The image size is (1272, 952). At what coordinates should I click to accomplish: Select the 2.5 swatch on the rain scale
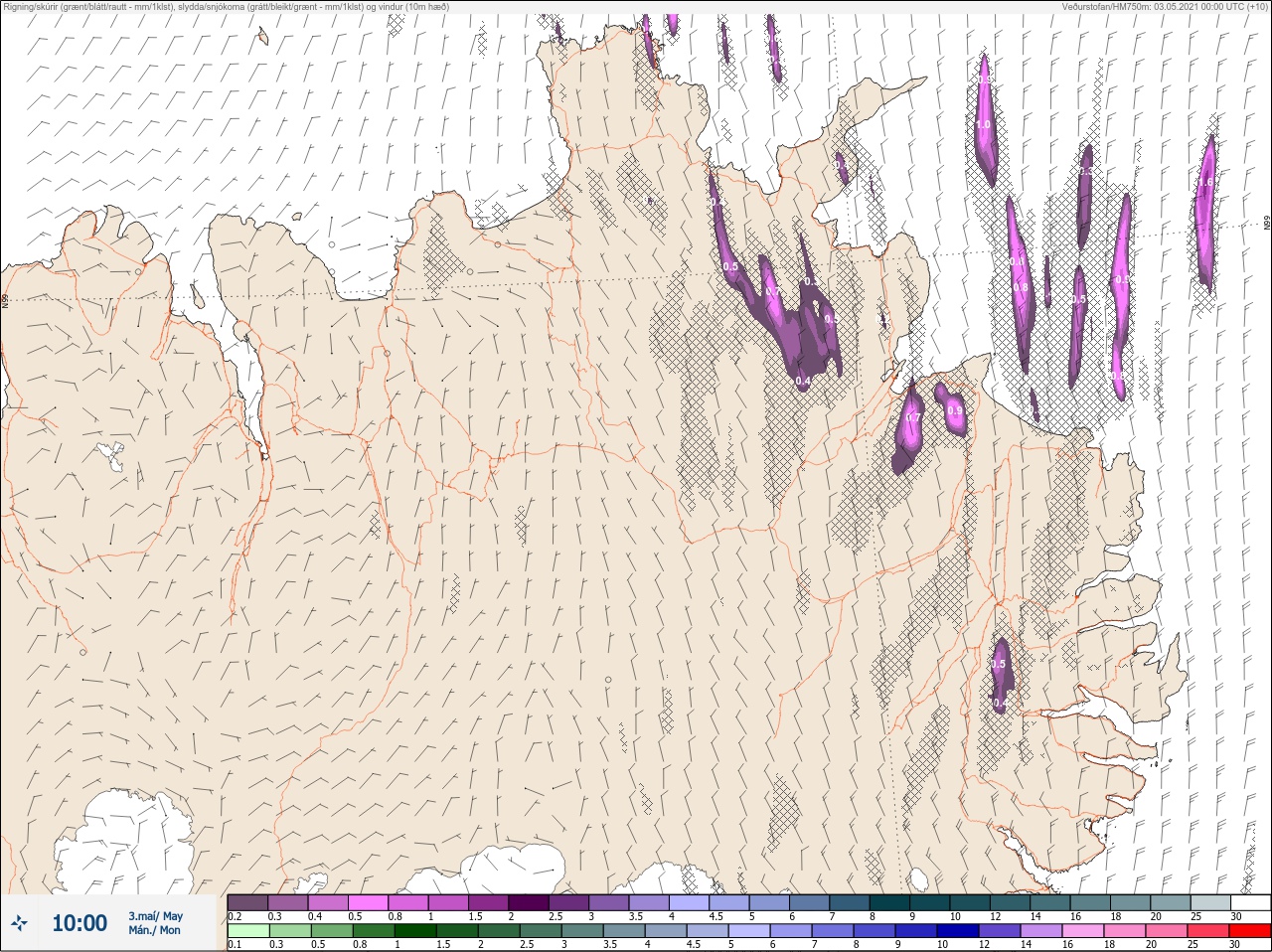pos(541,931)
